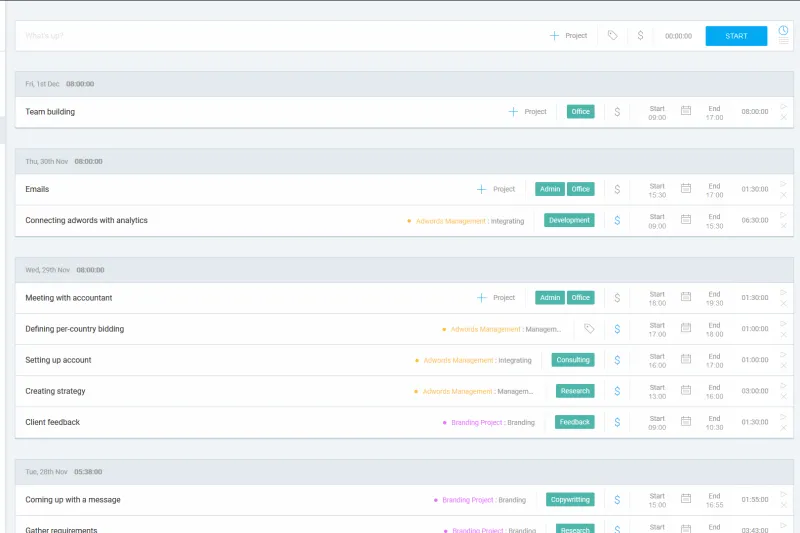800x533 pixels.
Task: Toggle billable on the new entry bar
Action: pos(640,36)
